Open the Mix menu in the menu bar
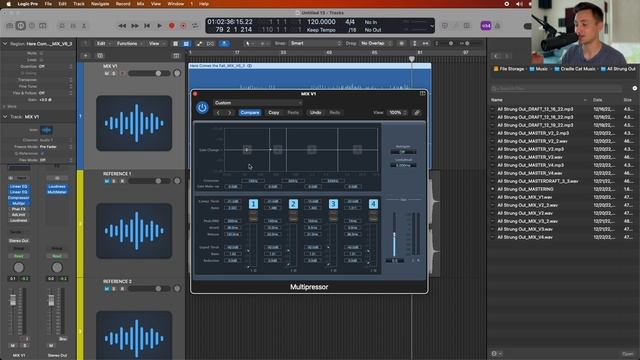The height and width of the screenshot is (360, 640). click(x=140, y=4)
